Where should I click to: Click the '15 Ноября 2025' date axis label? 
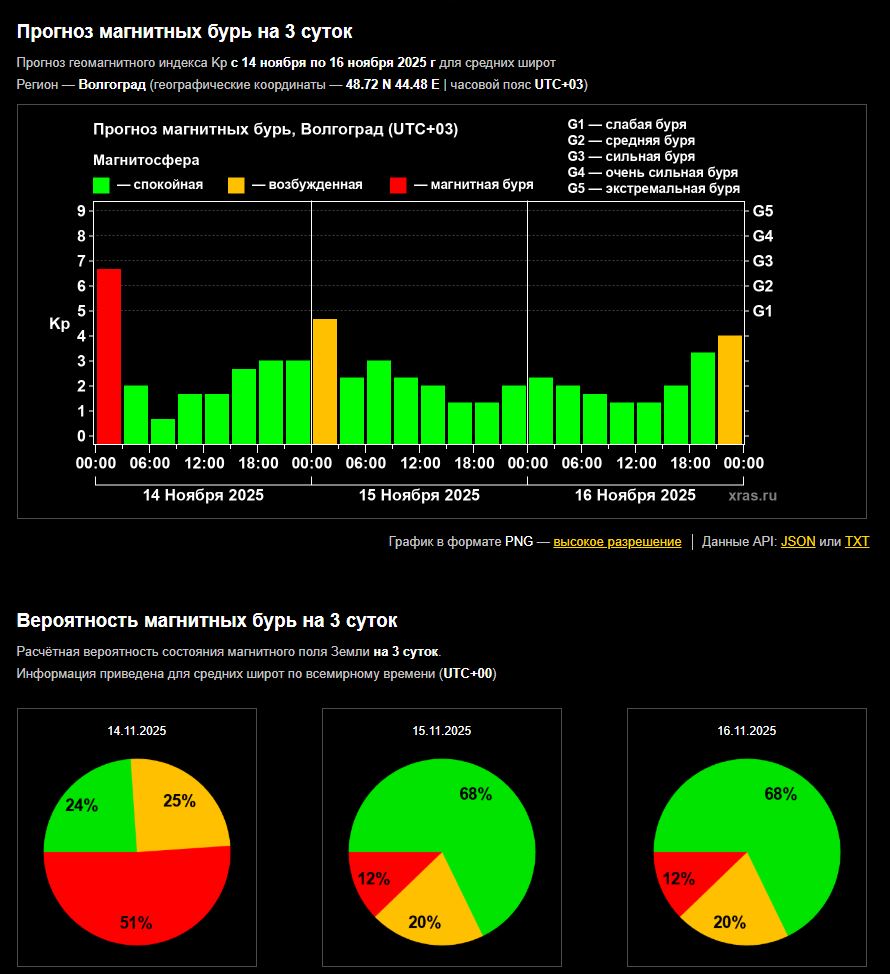[419, 495]
